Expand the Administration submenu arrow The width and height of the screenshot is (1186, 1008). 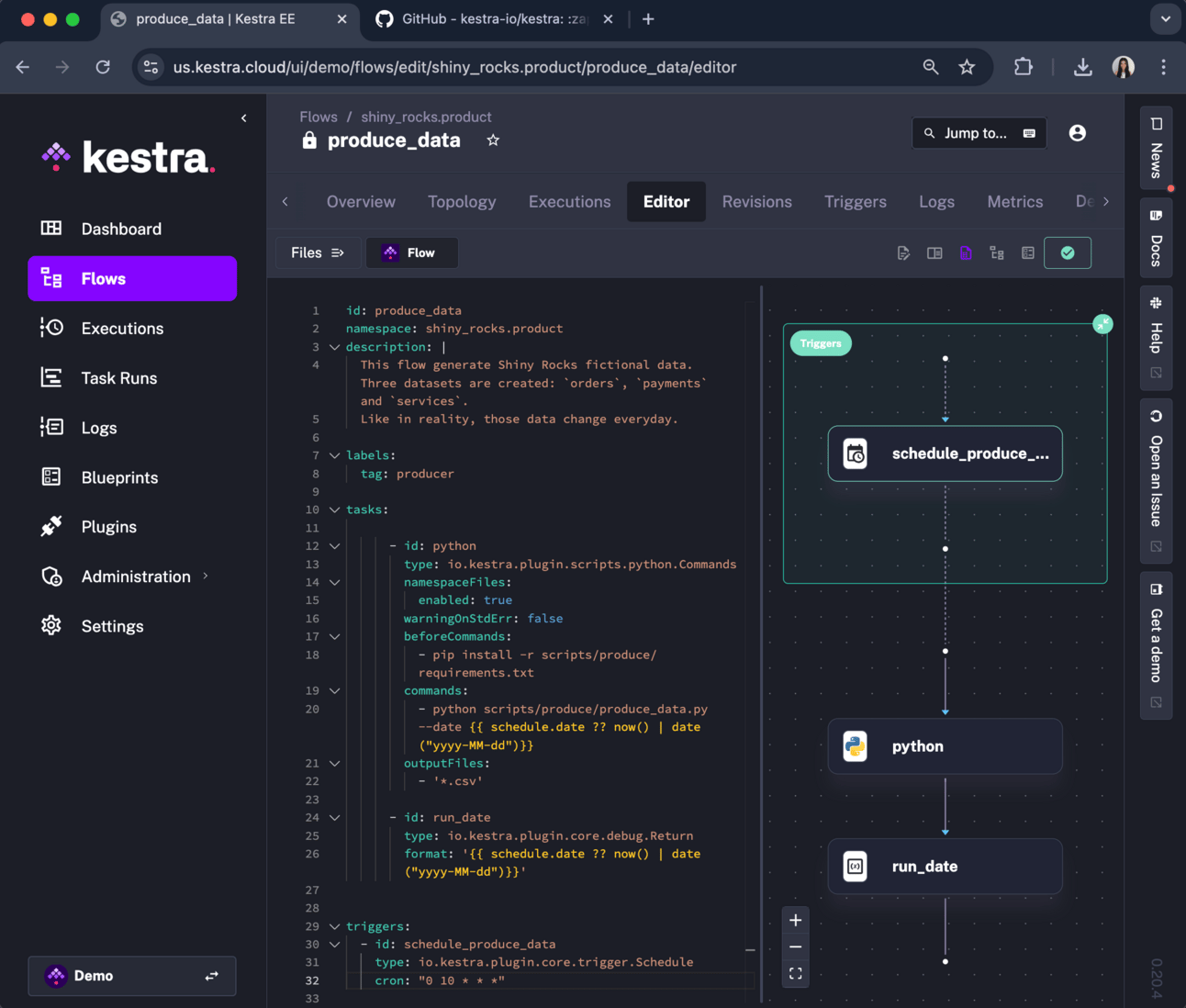(206, 576)
